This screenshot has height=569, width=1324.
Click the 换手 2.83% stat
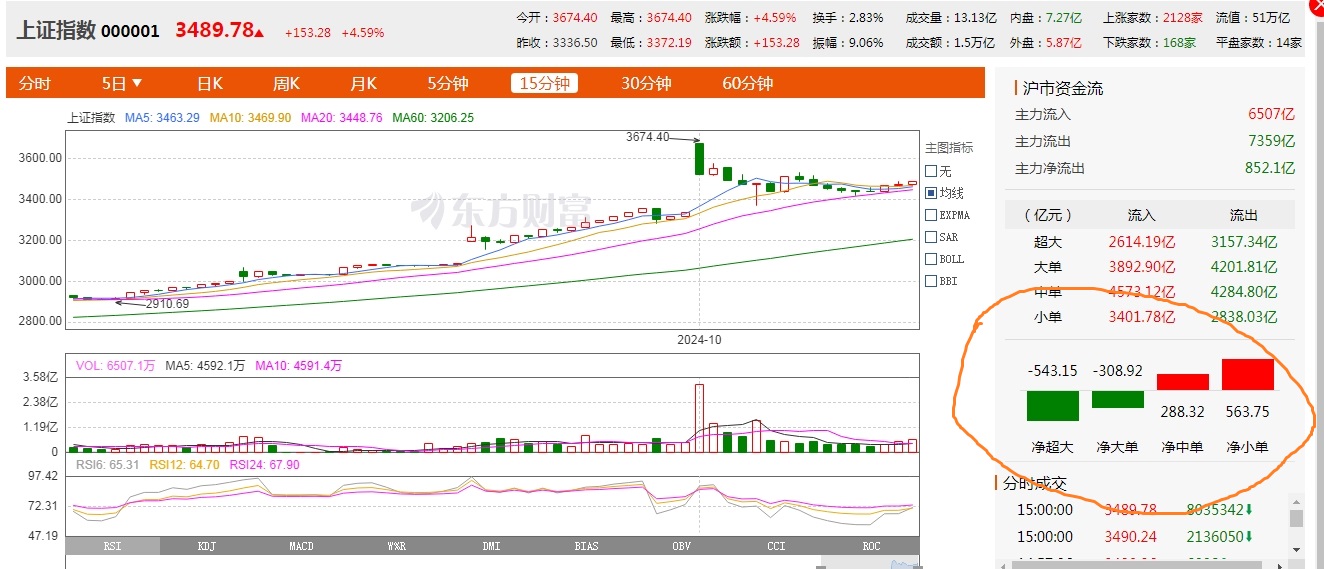pos(848,17)
